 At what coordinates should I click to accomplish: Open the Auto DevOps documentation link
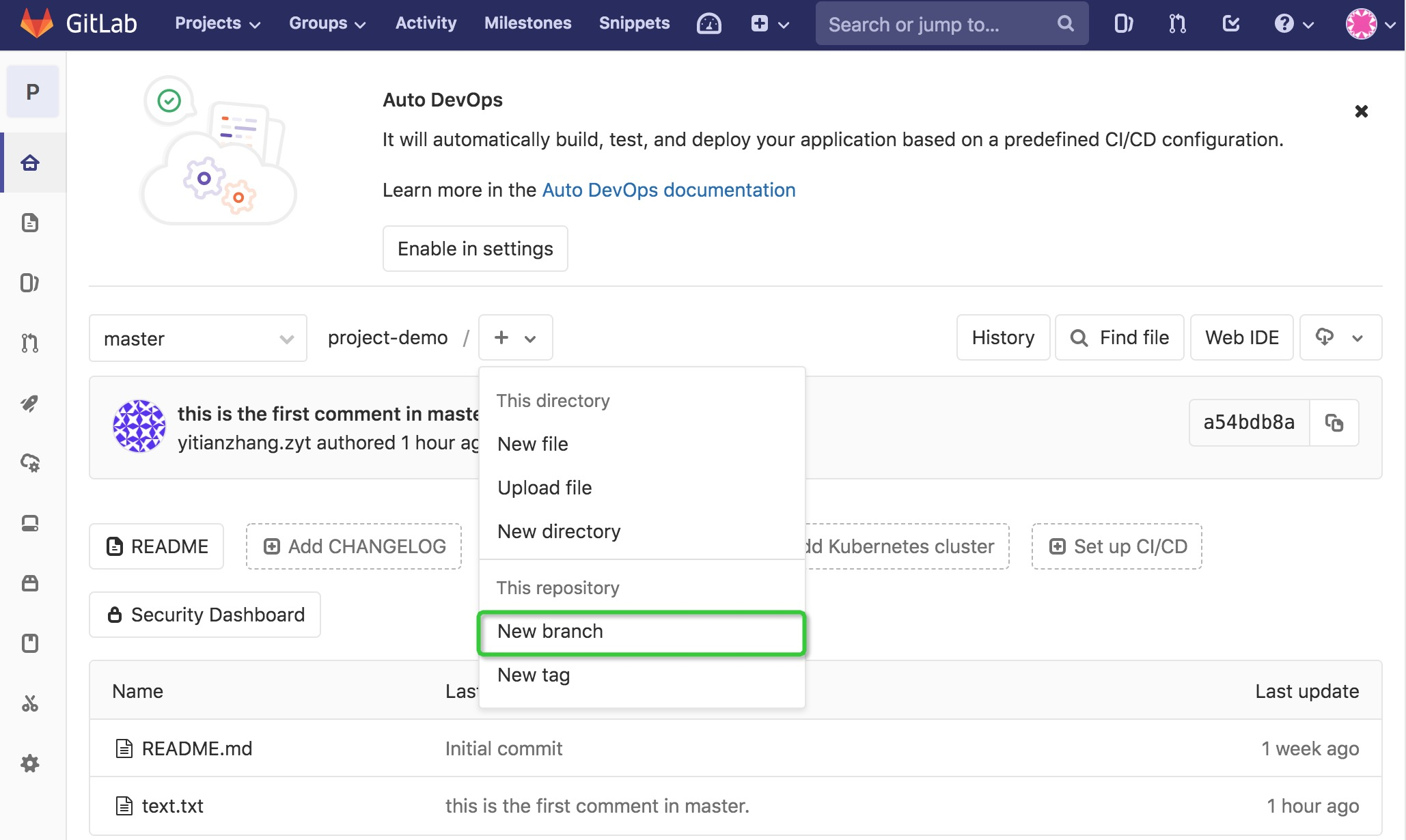click(668, 190)
